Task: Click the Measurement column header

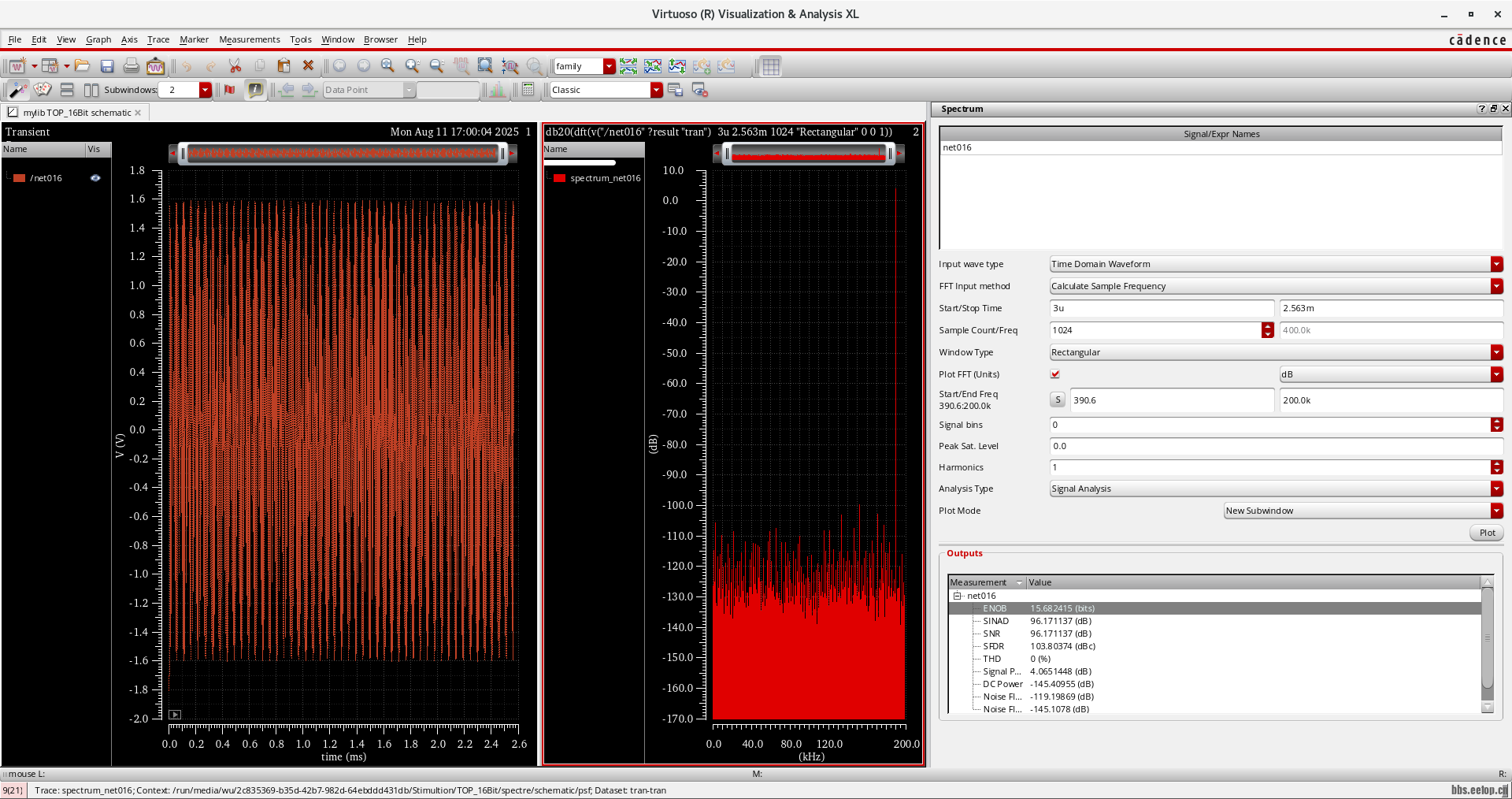Action: 986,582
